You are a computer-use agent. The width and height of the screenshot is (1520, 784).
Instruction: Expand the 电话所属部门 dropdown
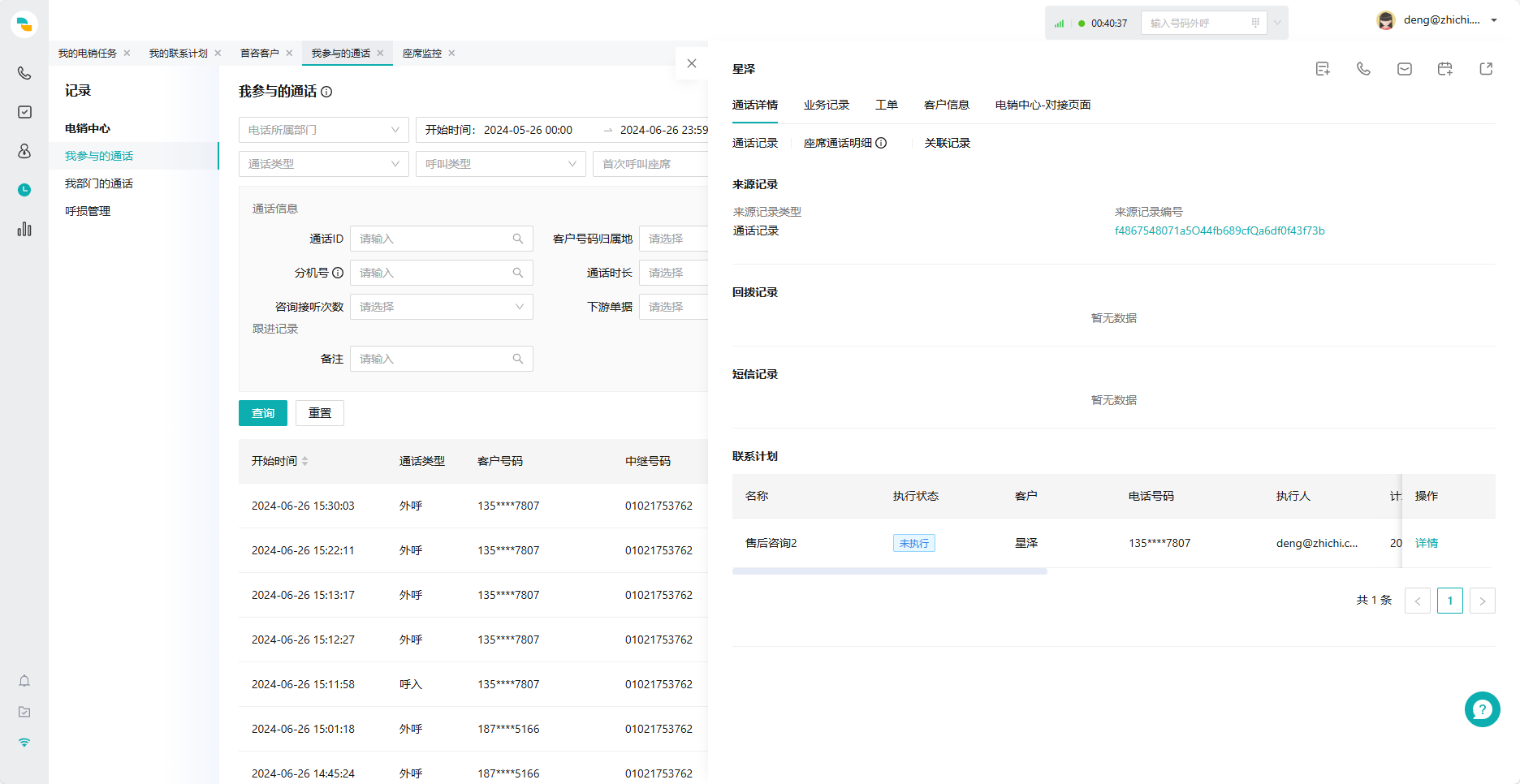tap(324, 130)
